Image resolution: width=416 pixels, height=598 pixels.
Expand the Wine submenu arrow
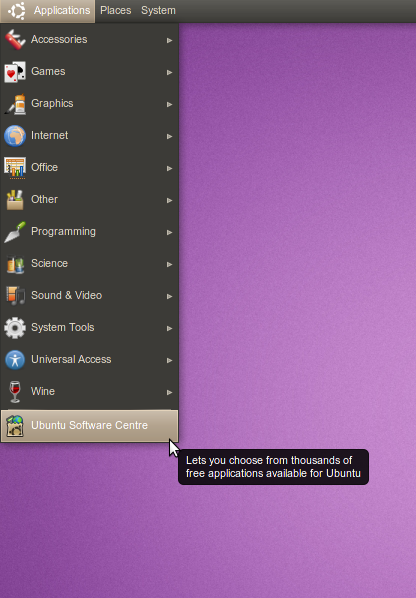coord(170,392)
